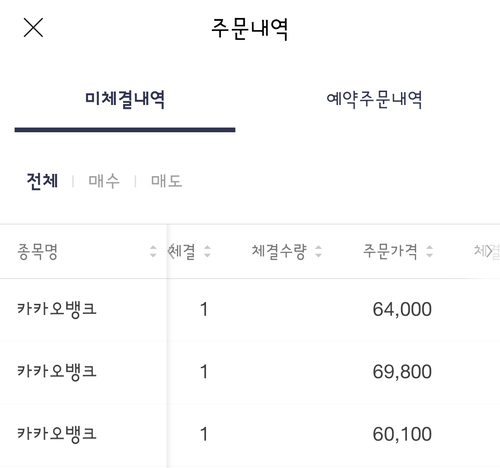Open 카카오뱅크 order priced 60,100
The image size is (500, 468).
pos(250,434)
